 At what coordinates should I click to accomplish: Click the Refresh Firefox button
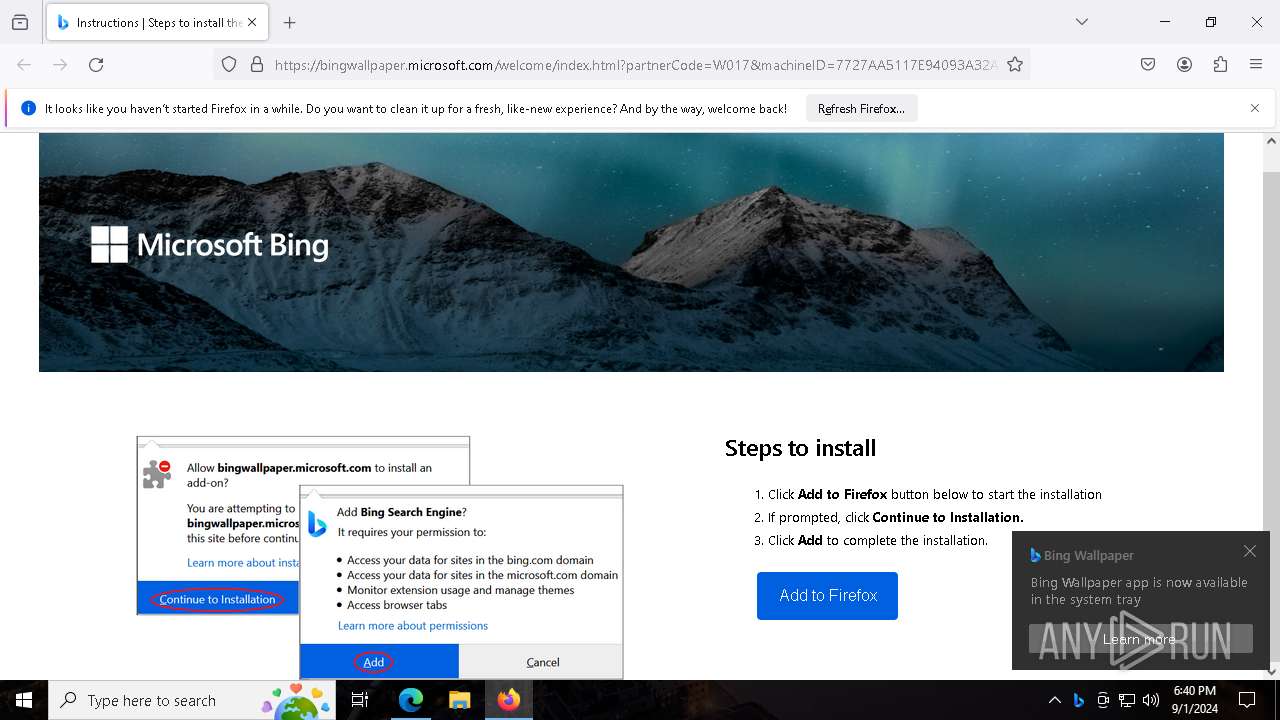pos(861,108)
